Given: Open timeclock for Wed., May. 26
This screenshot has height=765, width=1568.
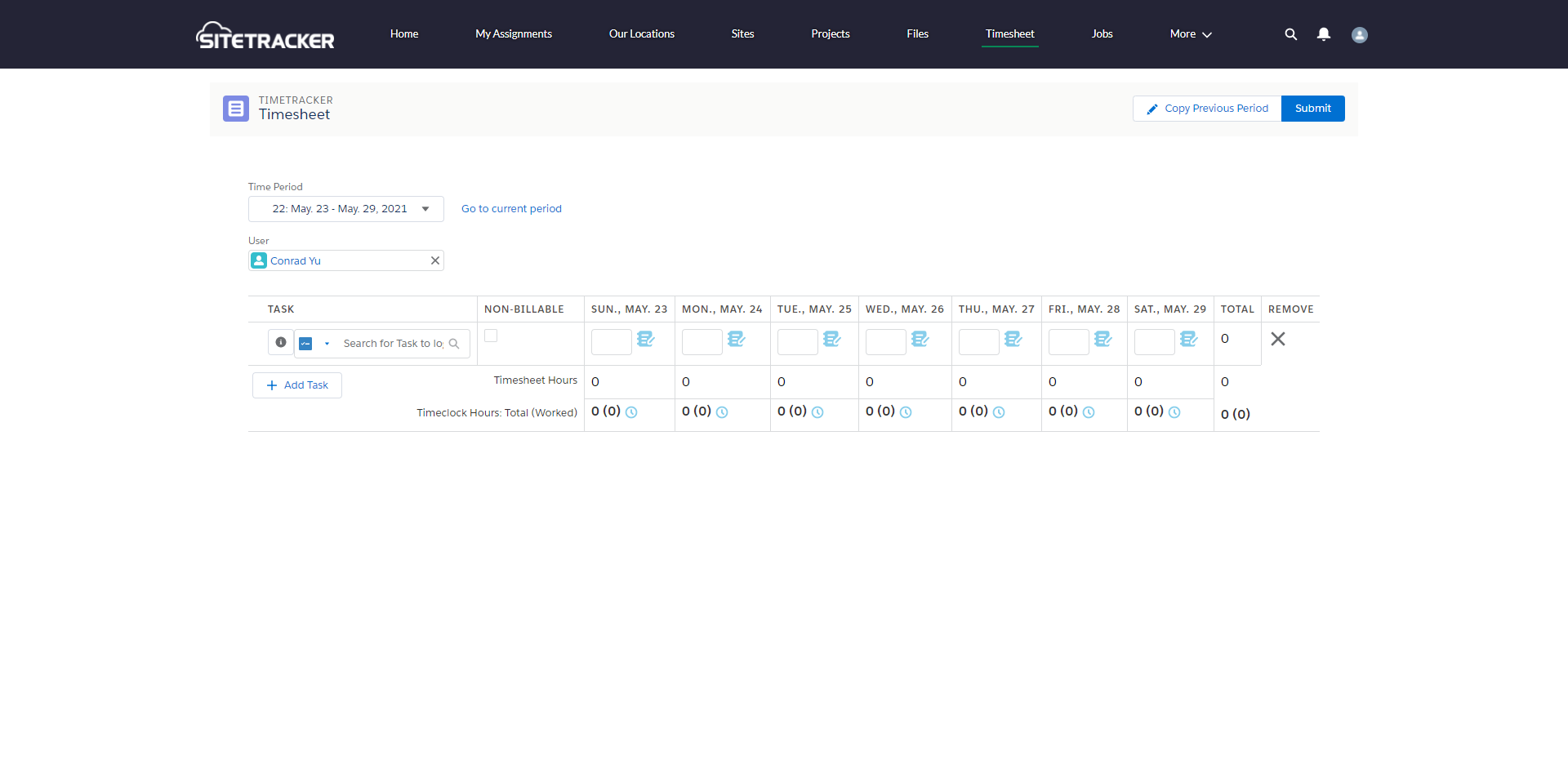Looking at the screenshot, I should (906, 412).
